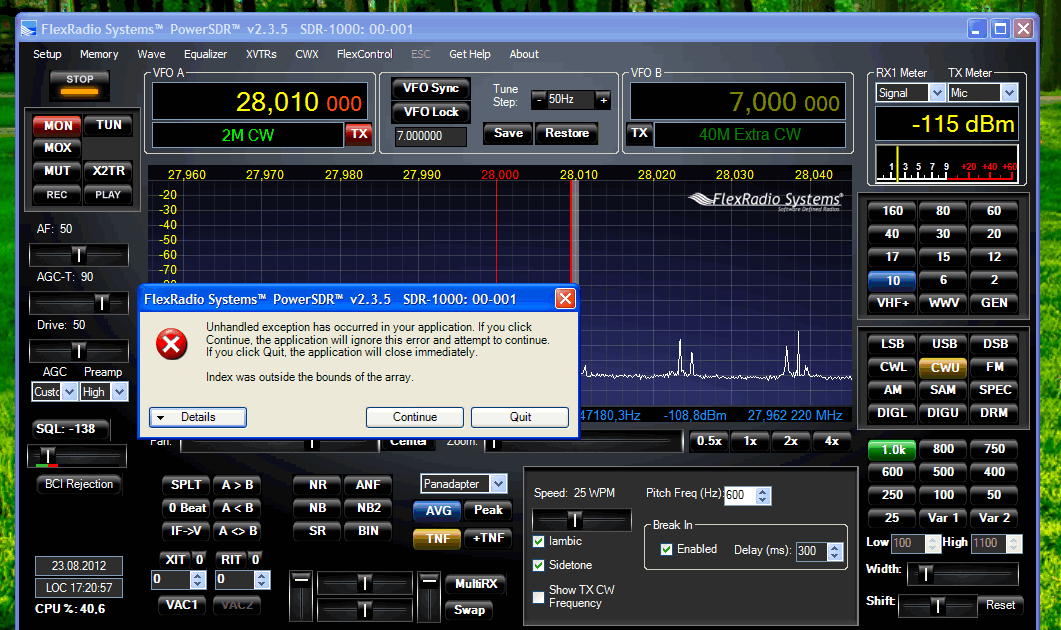Click the XIT value spinner arrows

(198, 579)
